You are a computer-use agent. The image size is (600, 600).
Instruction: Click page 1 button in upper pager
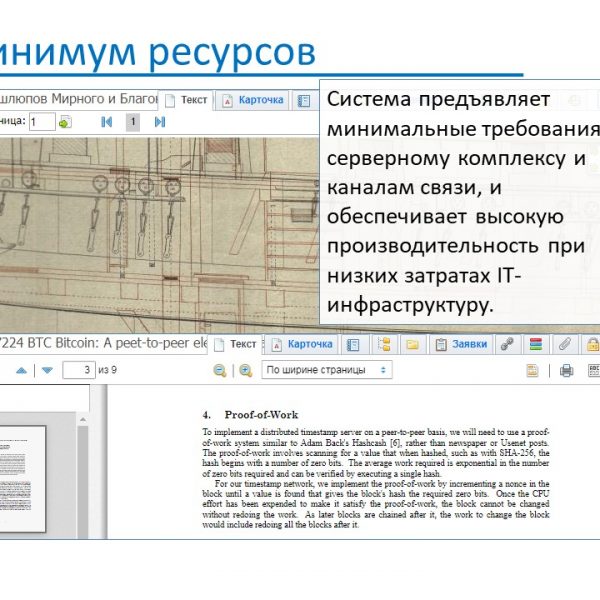tap(133, 122)
